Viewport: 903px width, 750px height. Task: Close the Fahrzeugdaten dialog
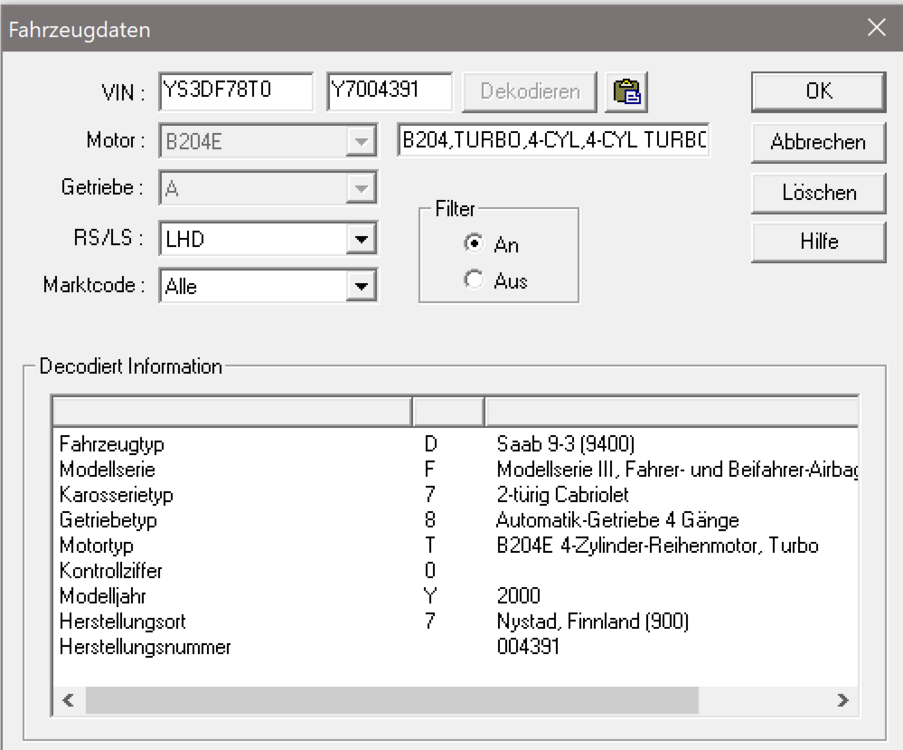coord(877,27)
